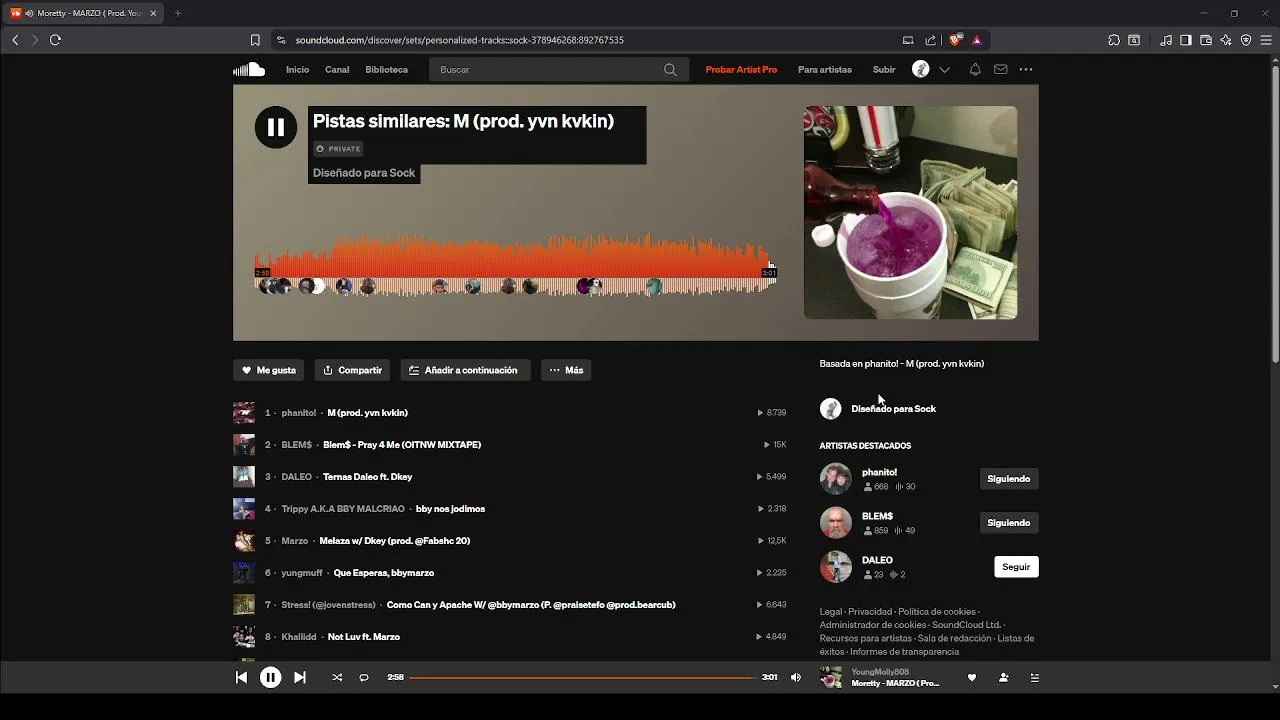The image size is (1280, 720).
Task: Open the messages envelope icon
Action: [1000, 70]
